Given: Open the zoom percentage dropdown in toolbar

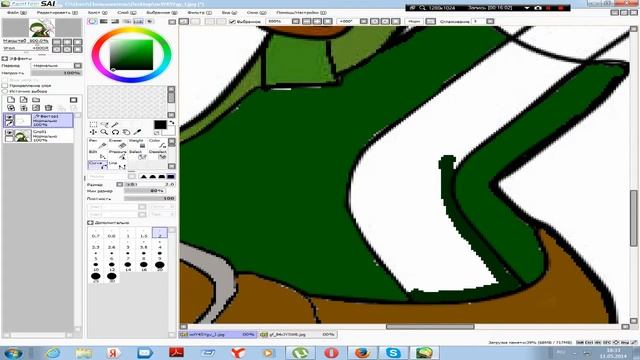Looking at the screenshot, I should coord(296,21).
